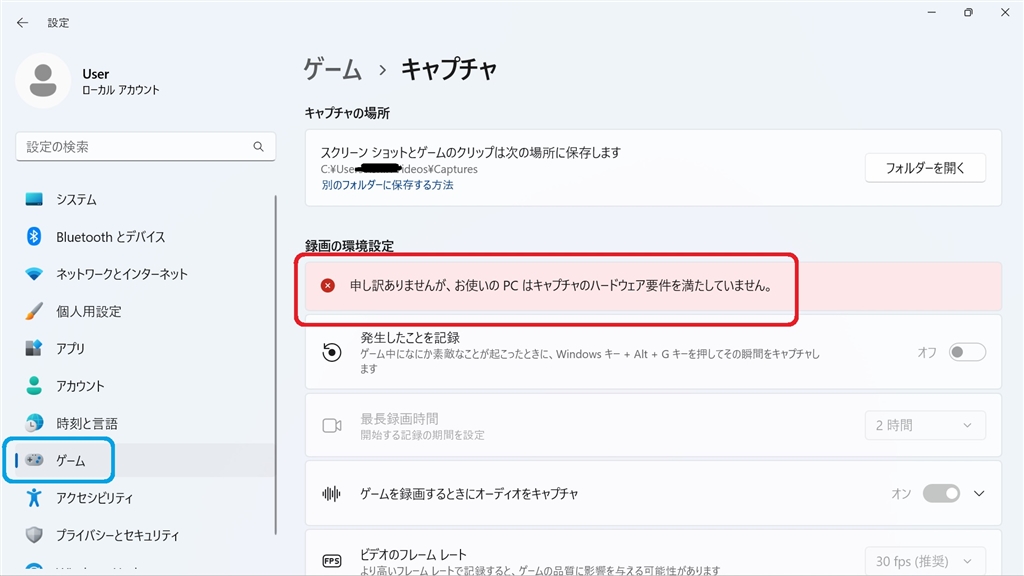The image size is (1024, 576).
Task: Open the 最長録画時間 2 時間 dropdown
Action: [925, 426]
